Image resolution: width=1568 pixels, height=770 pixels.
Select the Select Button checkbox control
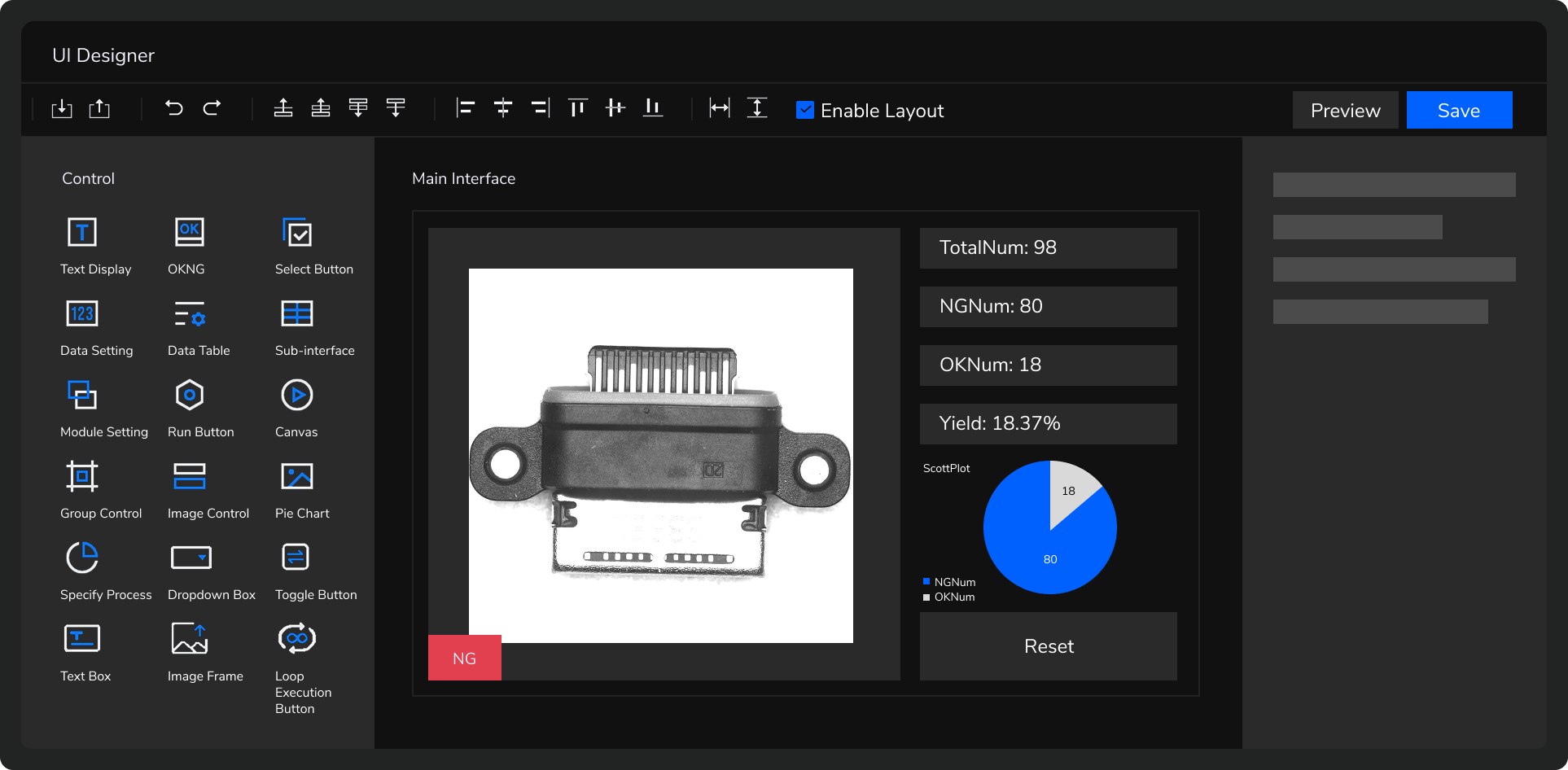[x=297, y=233]
